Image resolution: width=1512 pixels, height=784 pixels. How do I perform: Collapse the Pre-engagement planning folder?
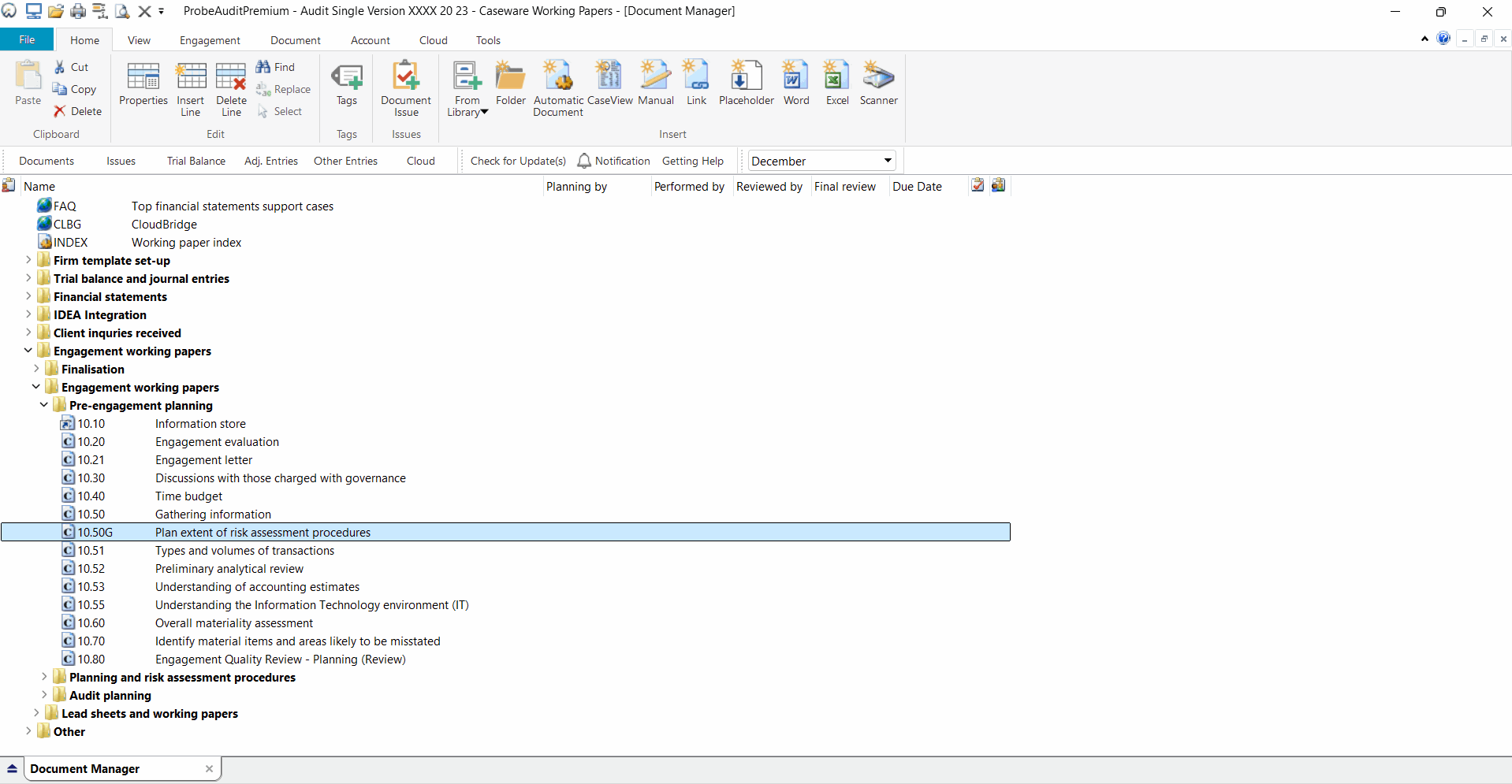44,406
